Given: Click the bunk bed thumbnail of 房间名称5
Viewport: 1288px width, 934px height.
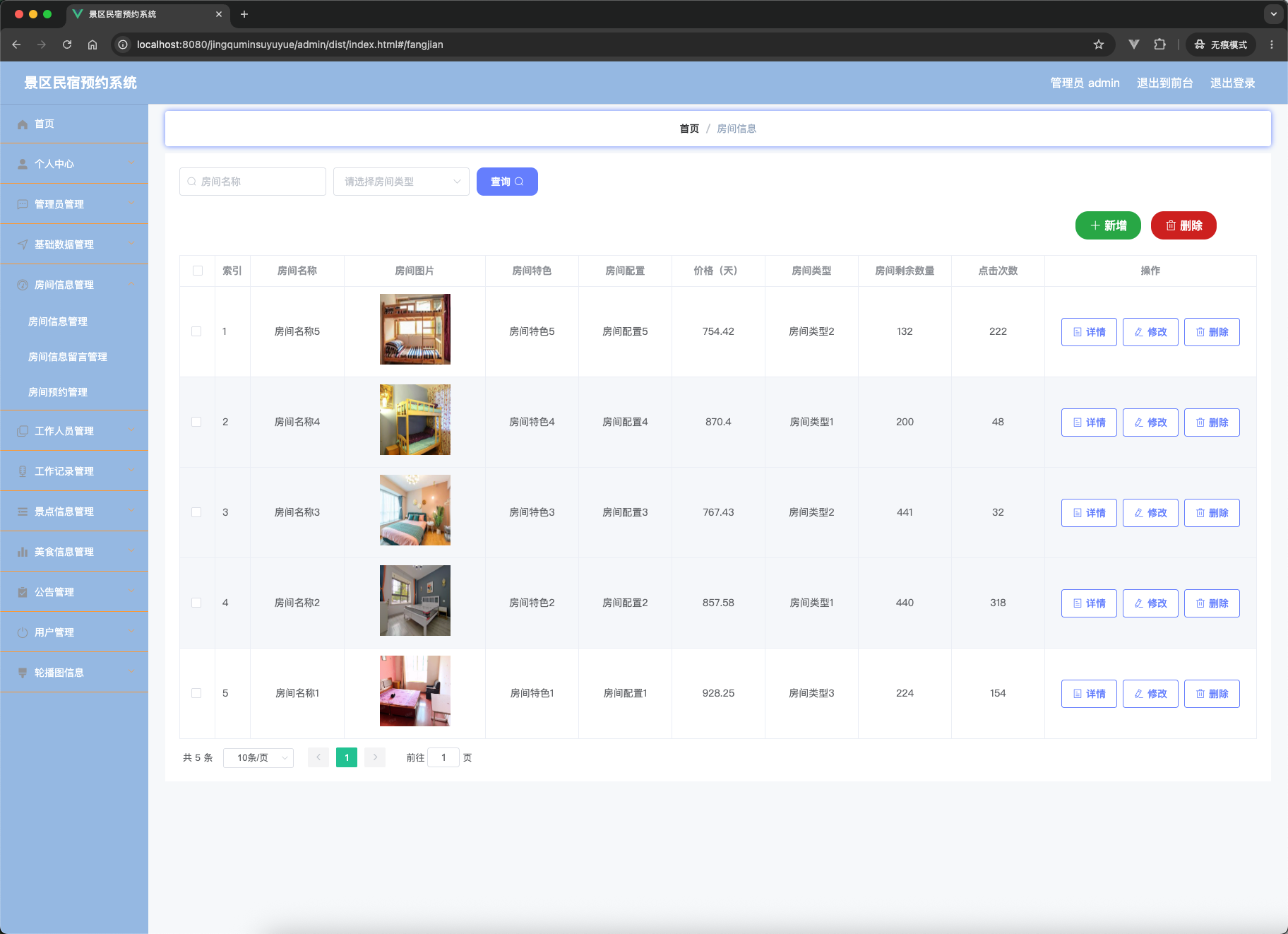Looking at the screenshot, I should [415, 329].
